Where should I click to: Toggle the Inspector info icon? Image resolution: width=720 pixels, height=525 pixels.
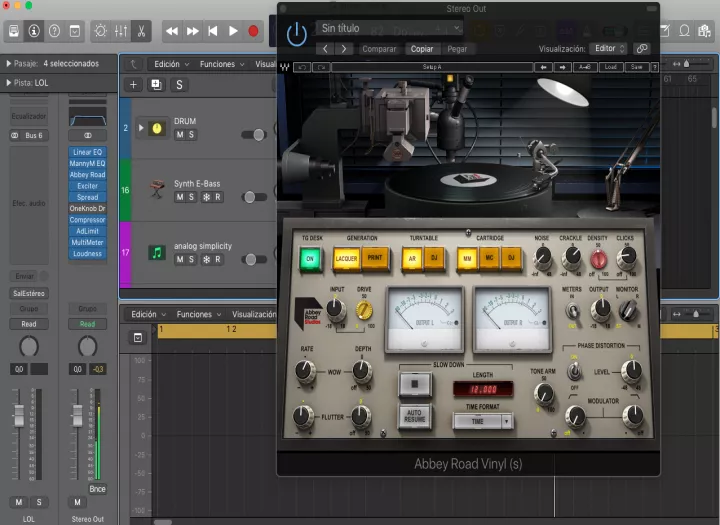click(34, 31)
